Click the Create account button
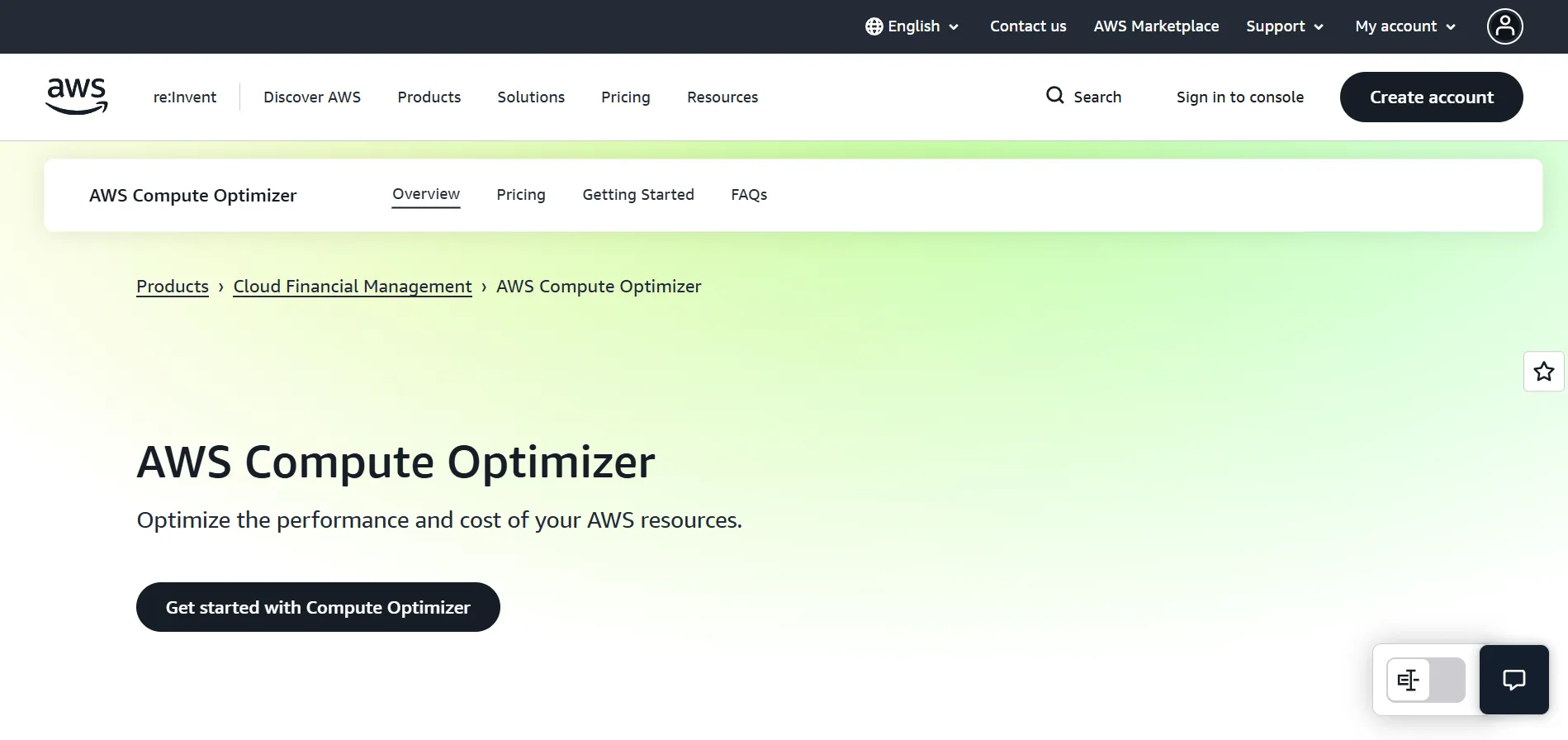 pyautogui.click(x=1431, y=97)
